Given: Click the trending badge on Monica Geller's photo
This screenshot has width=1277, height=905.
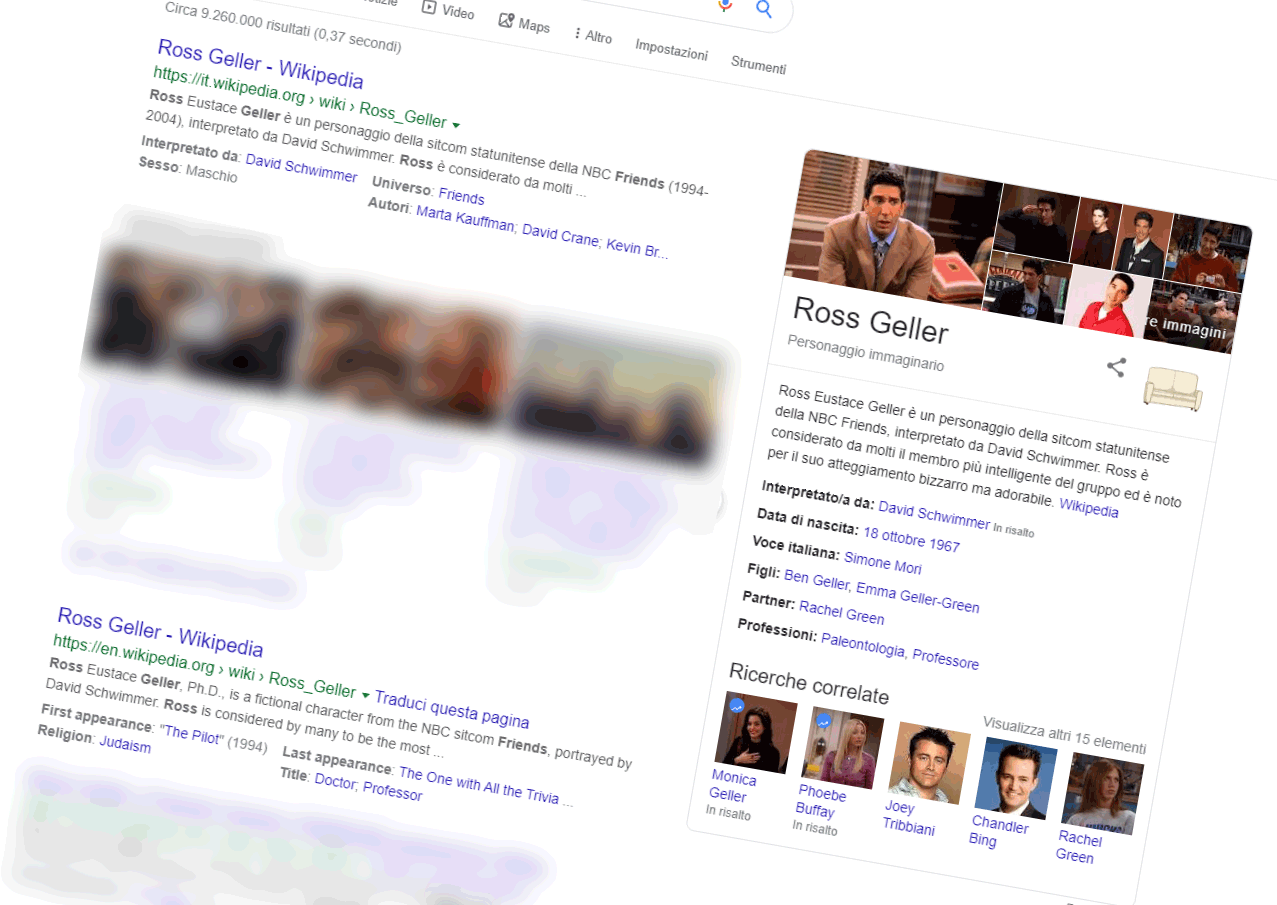Looking at the screenshot, I should [737, 705].
